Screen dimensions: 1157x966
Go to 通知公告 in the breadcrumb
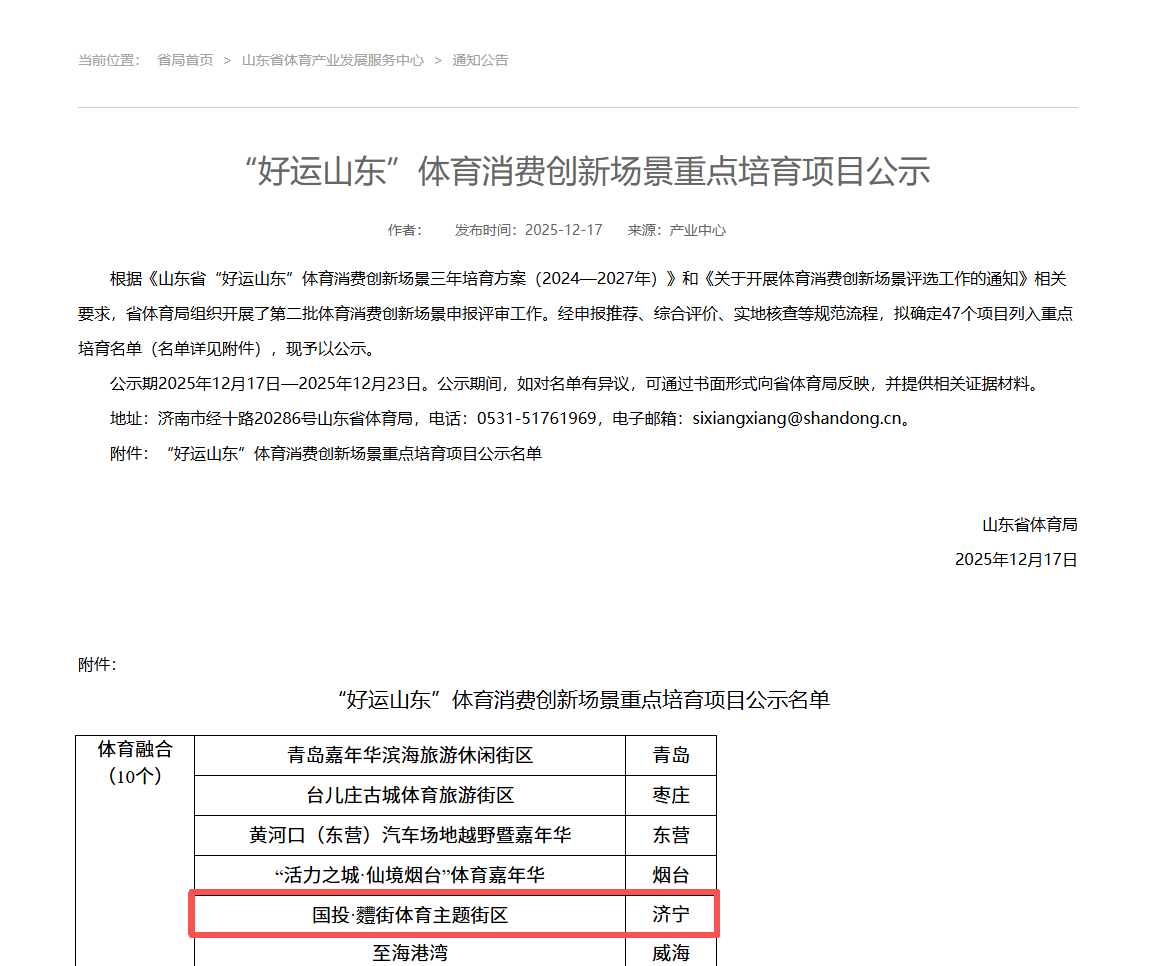(x=480, y=60)
